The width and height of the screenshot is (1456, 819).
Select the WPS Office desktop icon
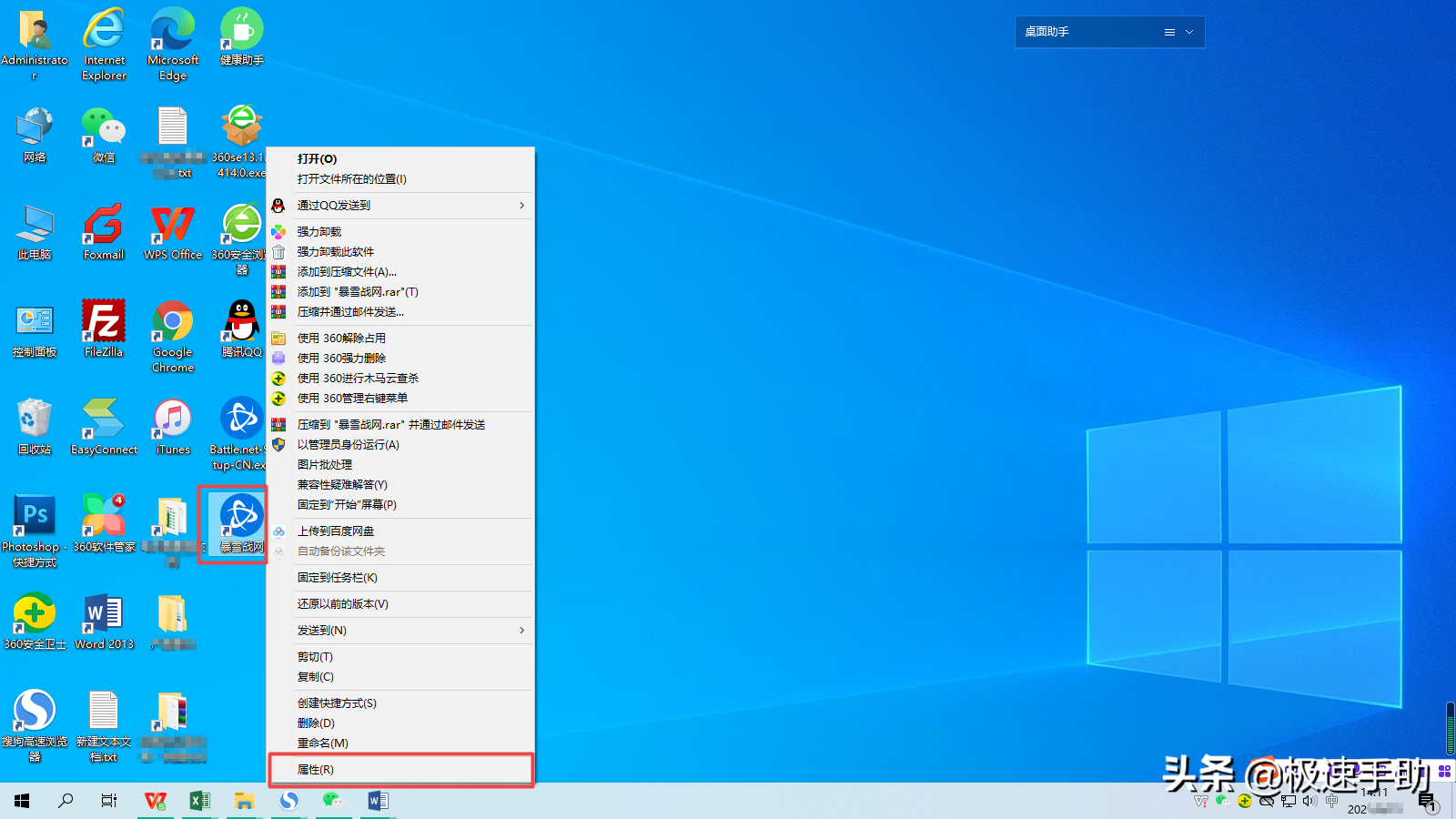tap(172, 226)
